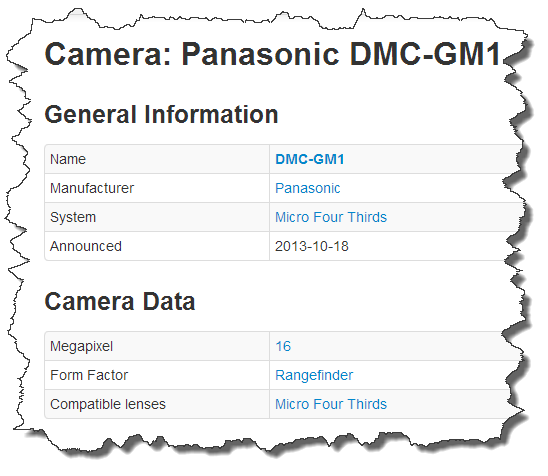Click the General Information heading
Screen dimensions: 548x476
tap(161, 115)
